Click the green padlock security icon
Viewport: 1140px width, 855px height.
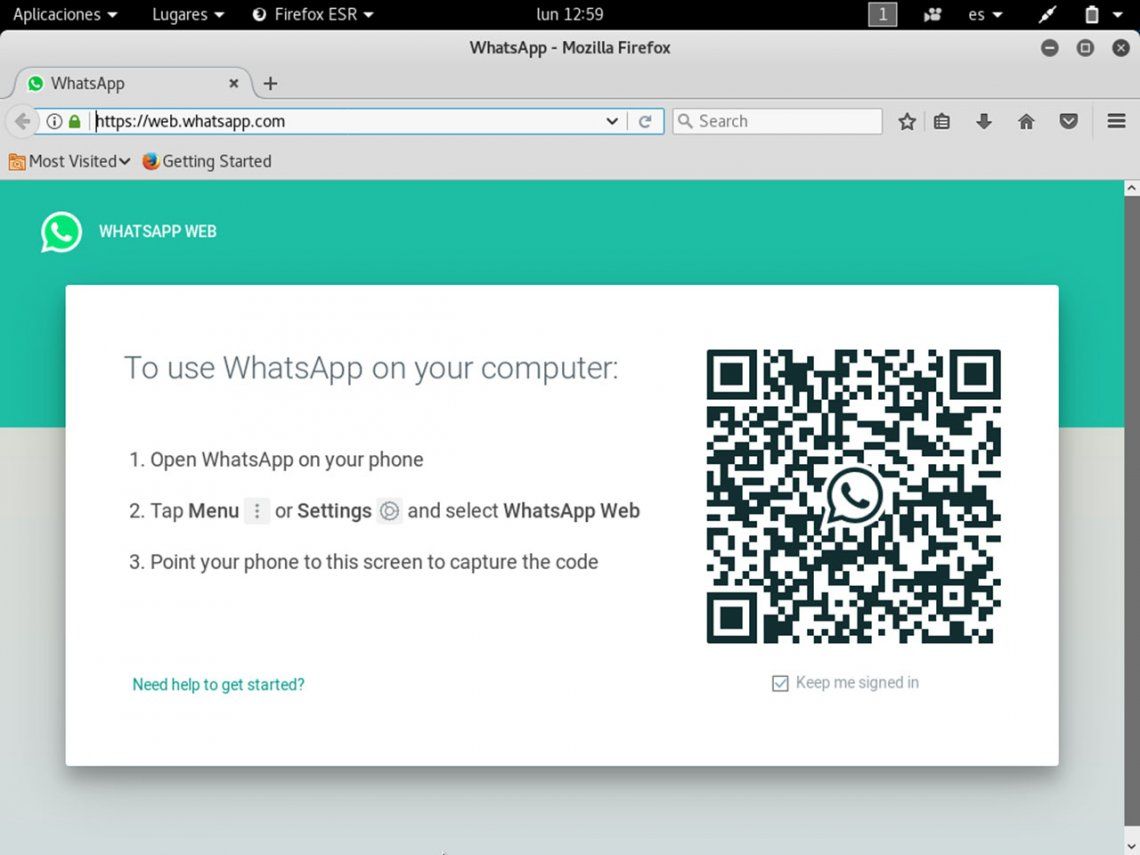tap(74, 121)
